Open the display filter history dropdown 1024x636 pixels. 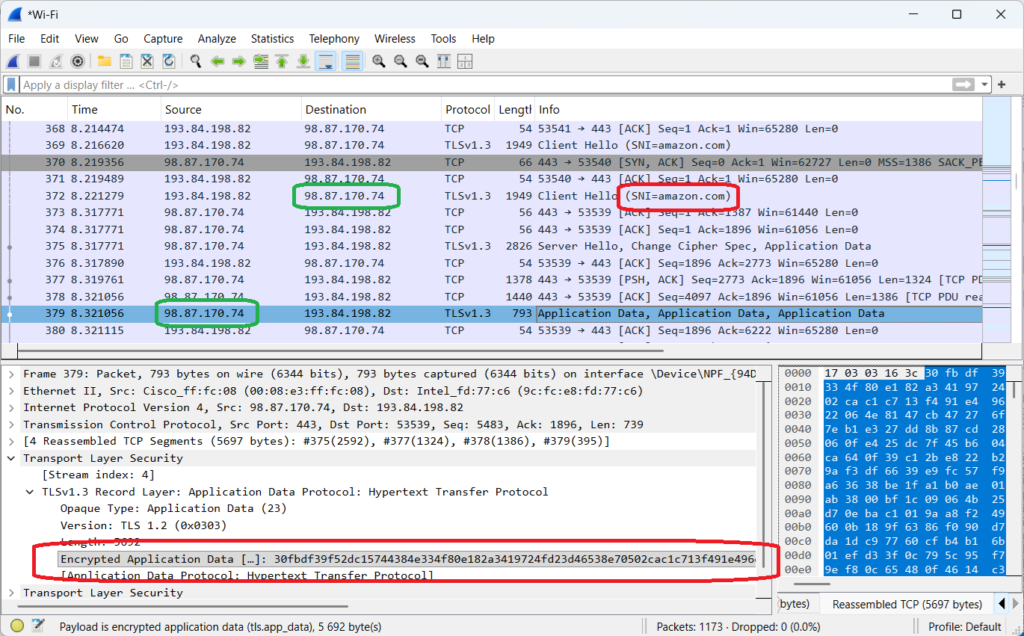pyautogui.click(x=986, y=85)
